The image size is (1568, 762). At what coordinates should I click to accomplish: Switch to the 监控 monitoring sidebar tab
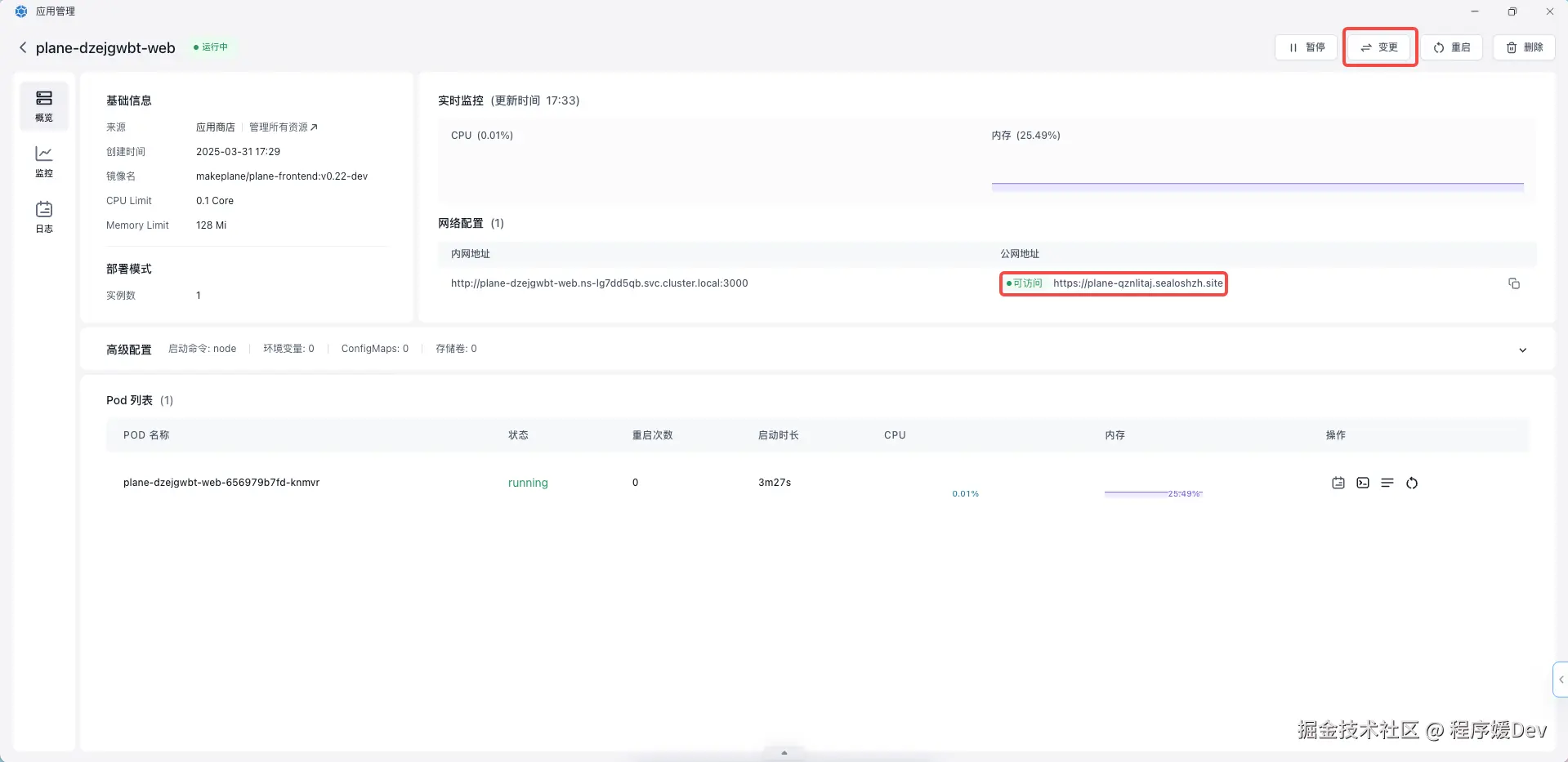point(44,162)
